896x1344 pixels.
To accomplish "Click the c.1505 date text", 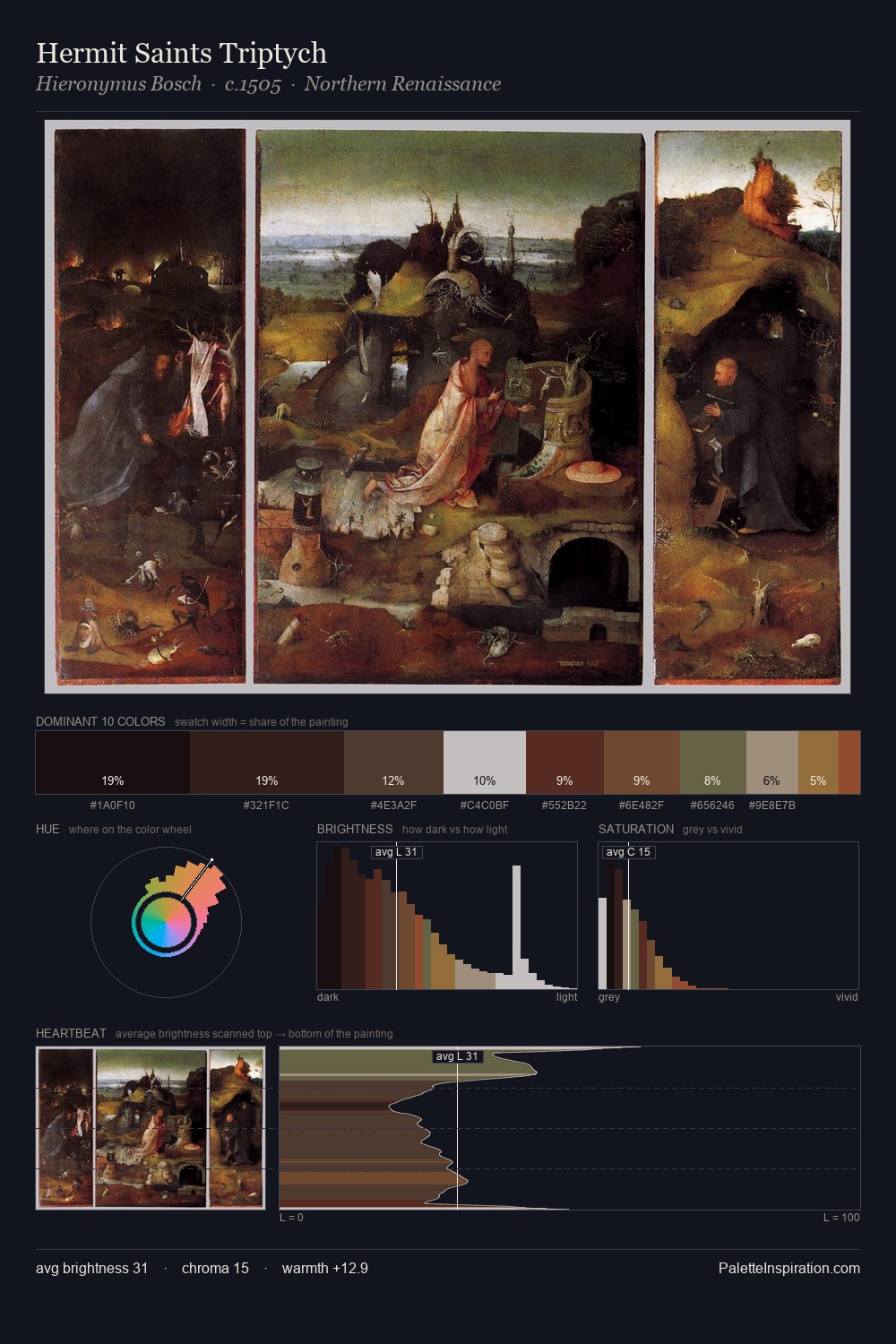I will click(253, 84).
